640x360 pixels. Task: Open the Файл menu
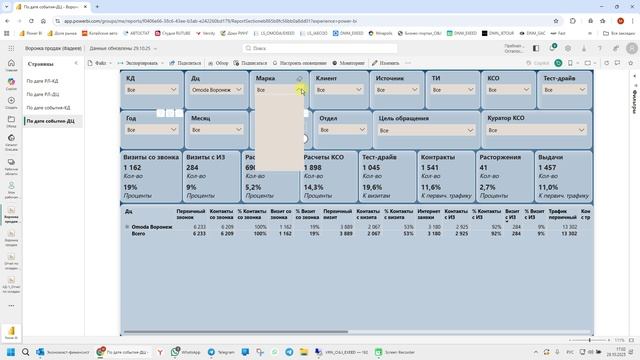[100, 63]
